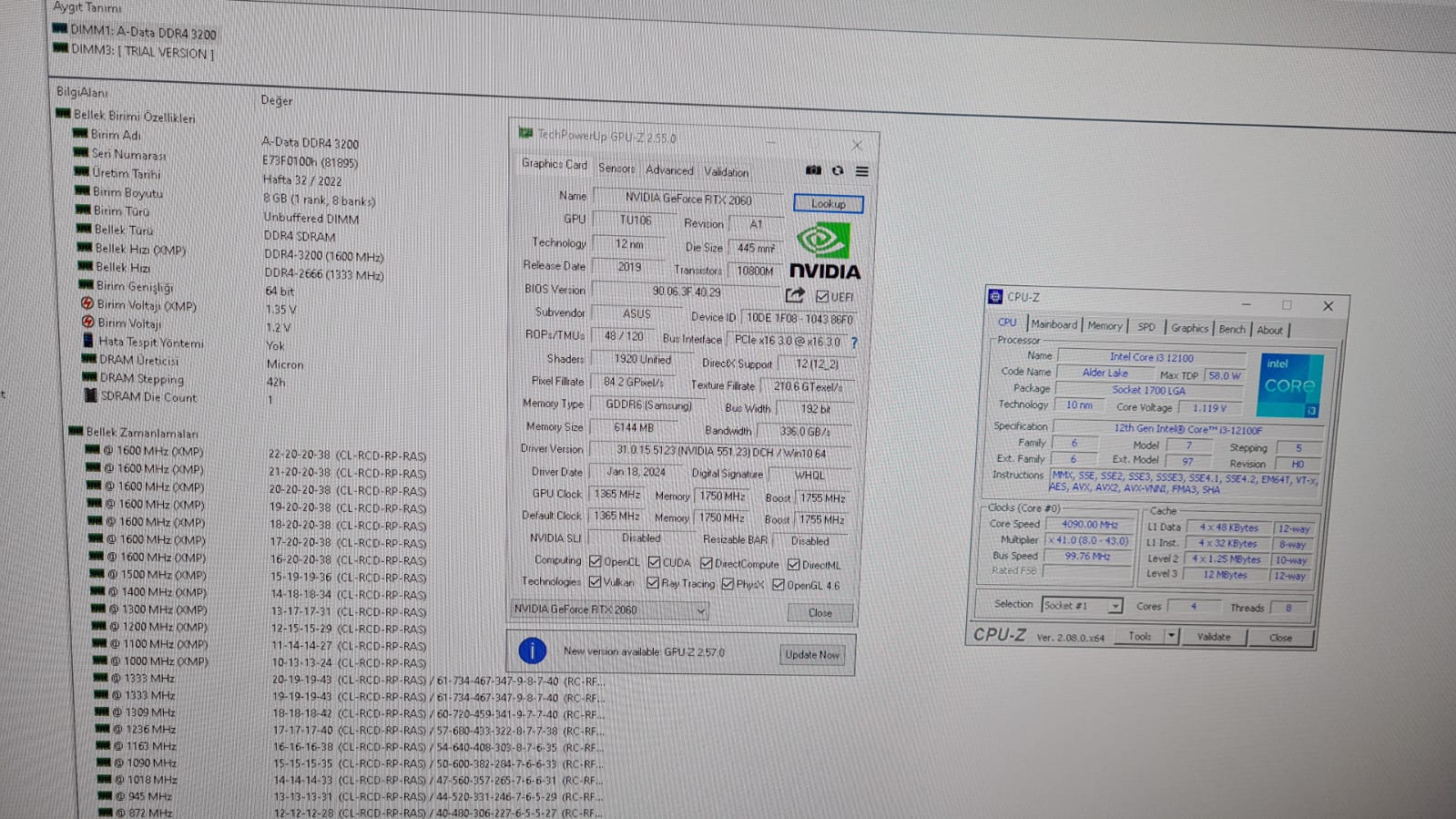Click the CPU-Z Specification value field
The height and width of the screenshot is (819, 1456).
point(1187,428)
